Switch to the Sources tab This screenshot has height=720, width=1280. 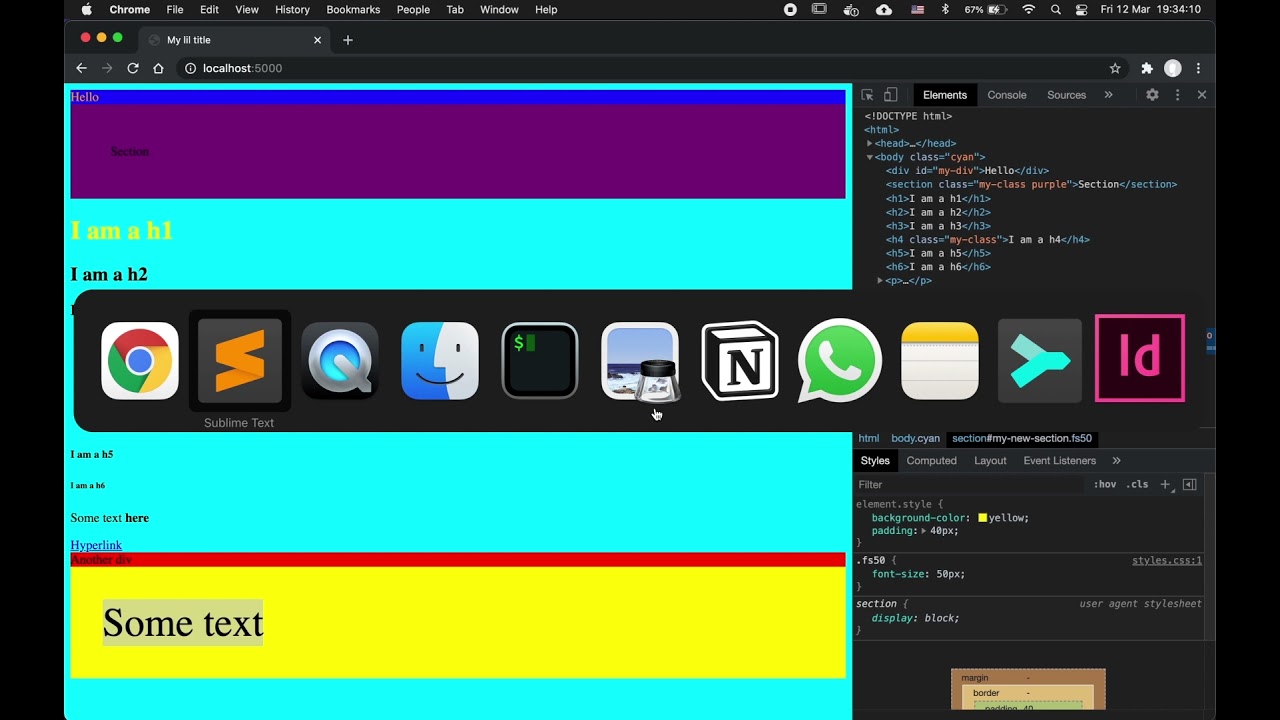pyautogui.click(x=1066, y=95)
